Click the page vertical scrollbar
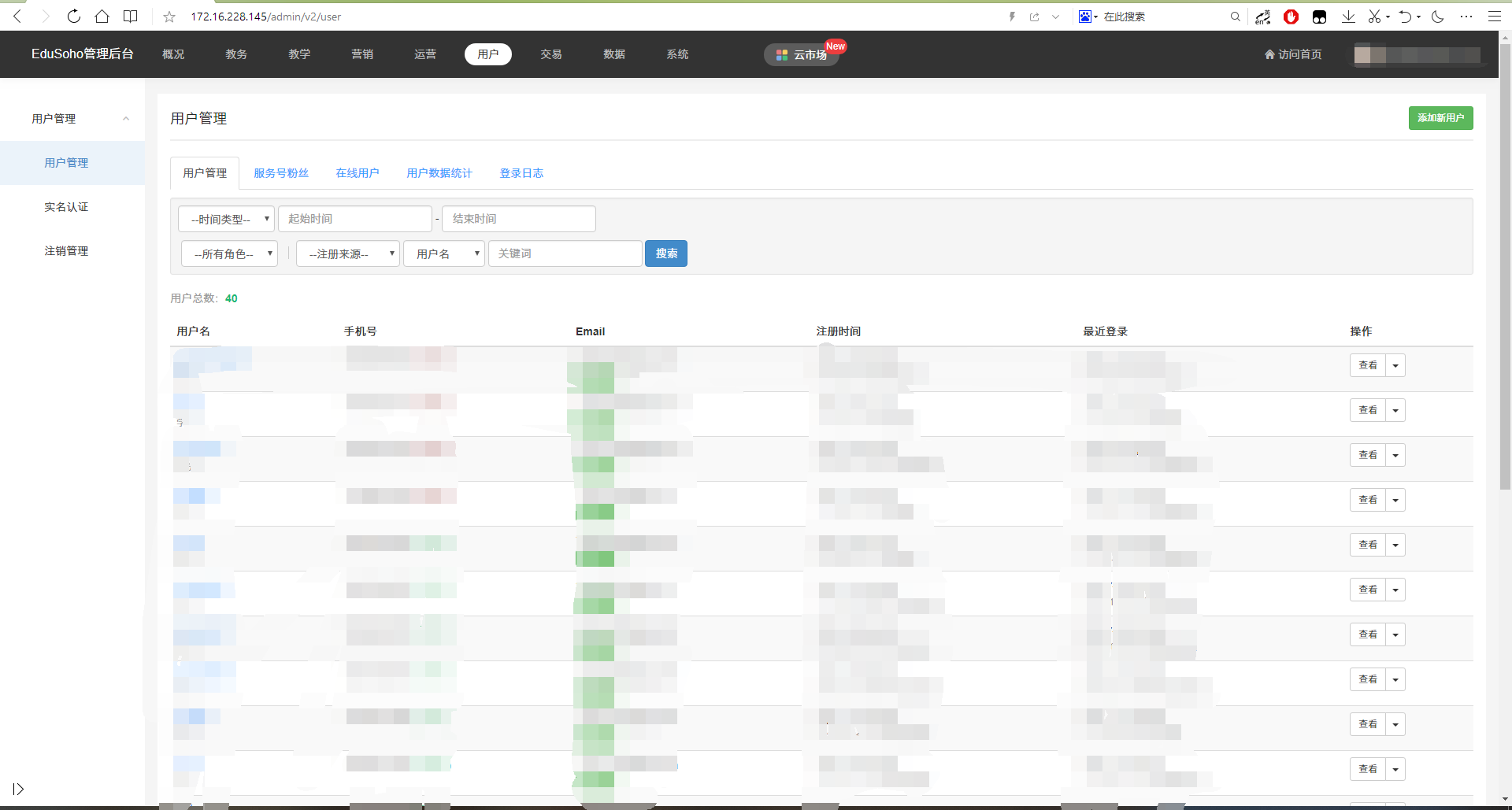Screen dimensions: 1512x810 point(1505,266)
